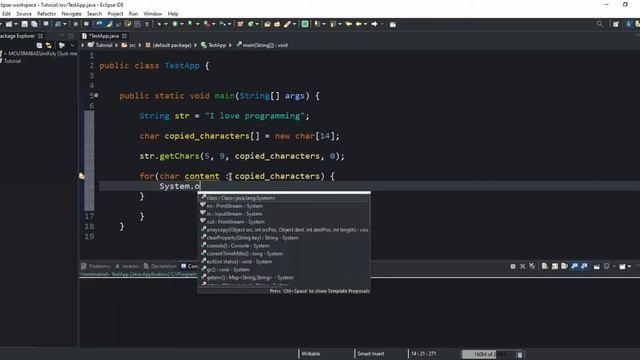Click the Quick Access magnifier icon
640x360 pixels.
(600, 24)
